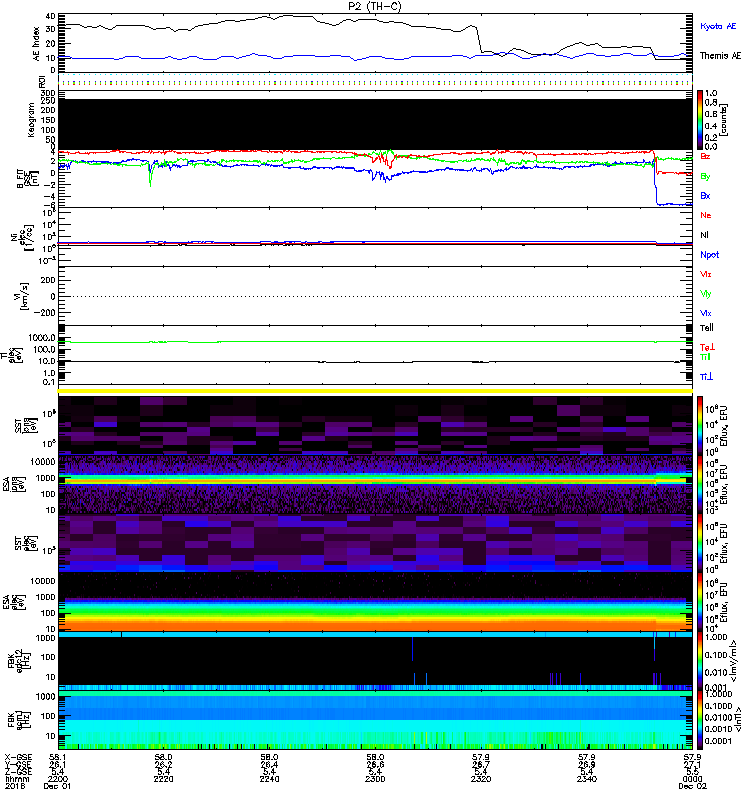Click the keogram counts color bar

click(701, 120)
